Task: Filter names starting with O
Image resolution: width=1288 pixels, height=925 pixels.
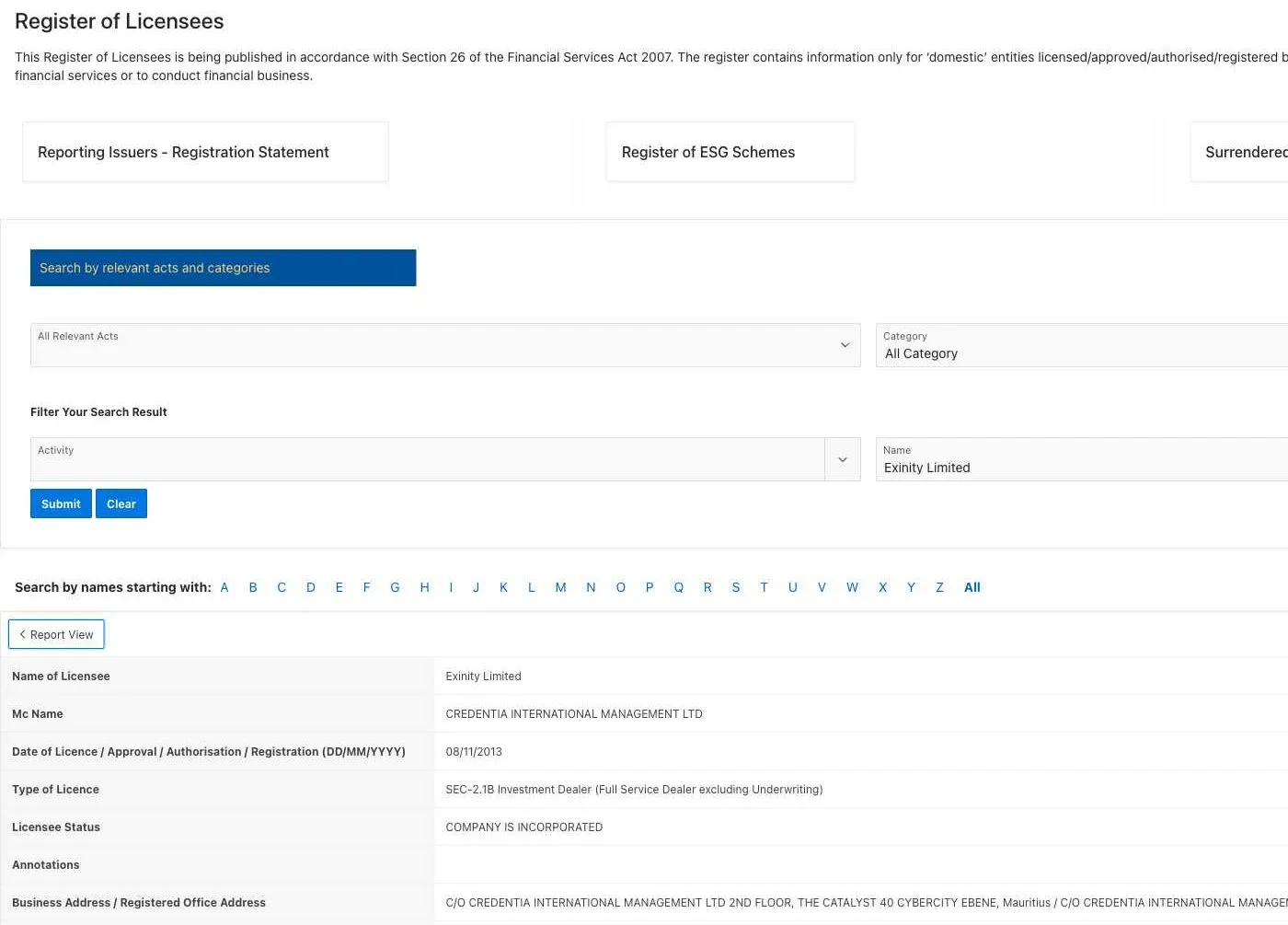Action: 621,587
